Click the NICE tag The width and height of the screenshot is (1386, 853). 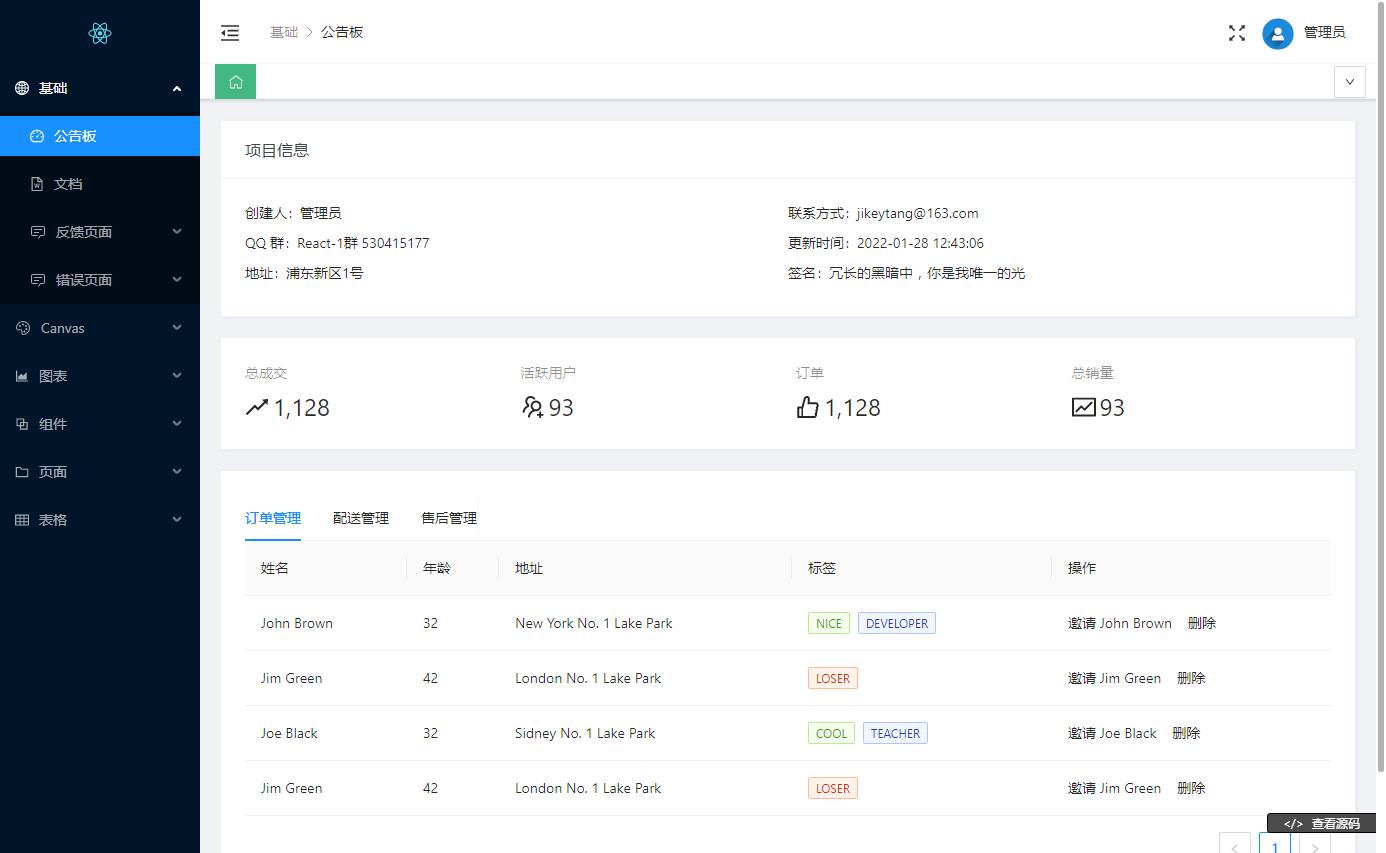(x=829, y=623)
